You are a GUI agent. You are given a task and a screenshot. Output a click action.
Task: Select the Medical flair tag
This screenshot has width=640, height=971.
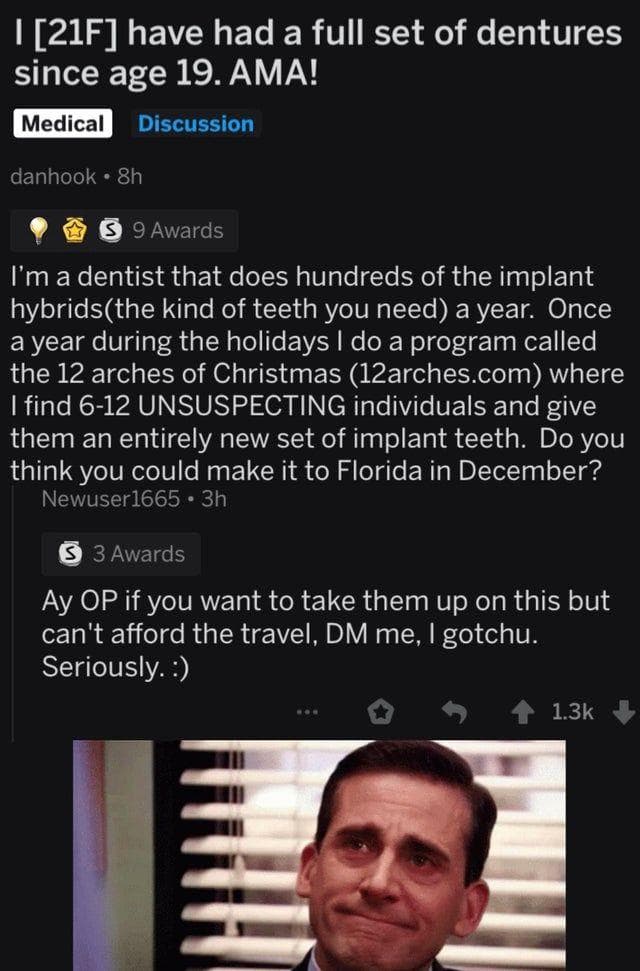(62, 124)
